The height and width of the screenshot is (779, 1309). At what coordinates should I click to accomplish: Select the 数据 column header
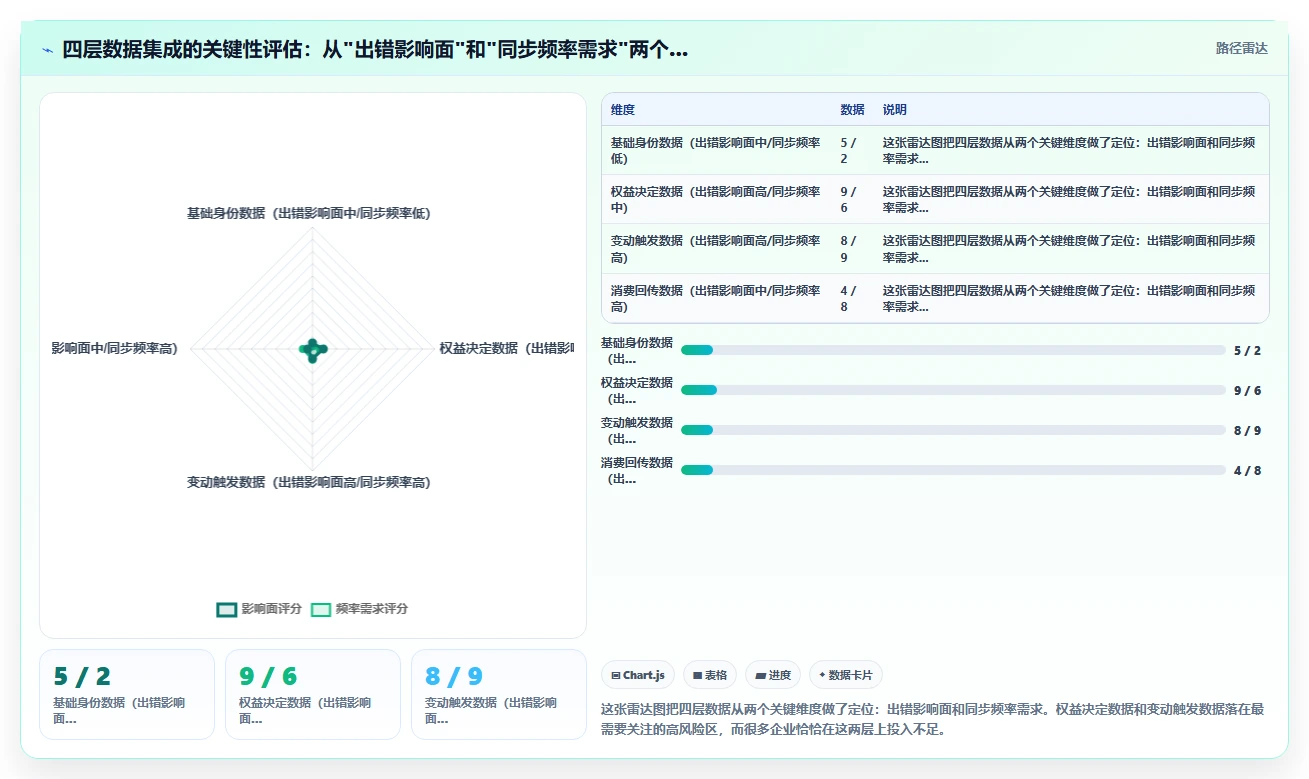[852, 110]
